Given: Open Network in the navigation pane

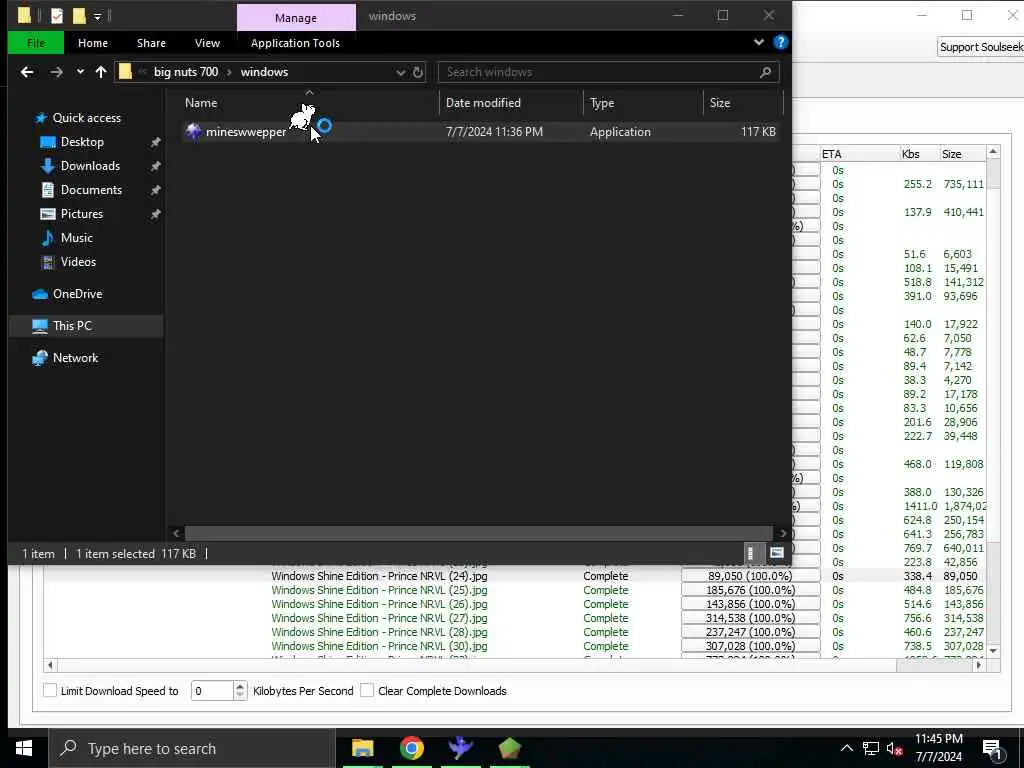Looking at the screenshot, I should (x=75, y=358).
